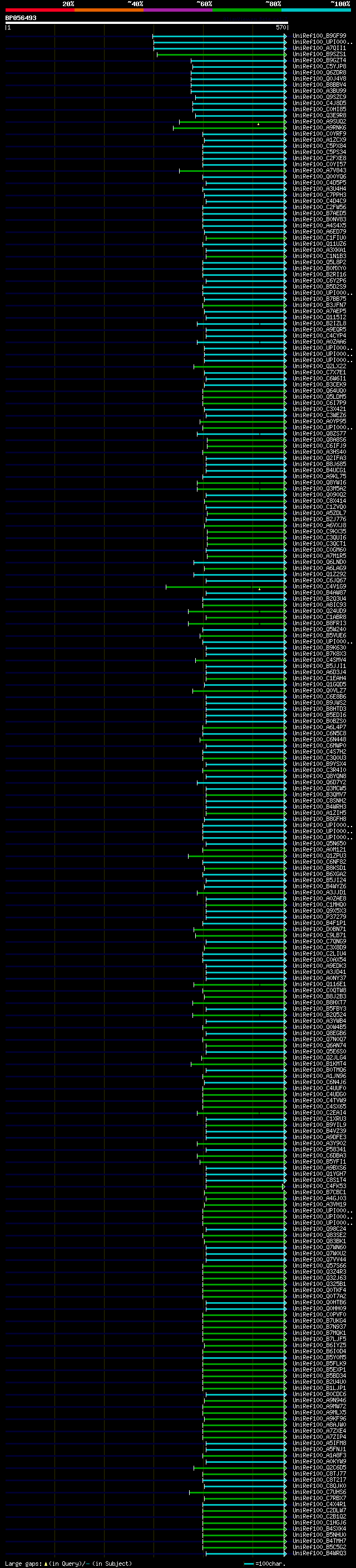This screenshot has width=356, height=1568.
Task: Open hit UniRef100_B9SZS1
Action: 319,54
